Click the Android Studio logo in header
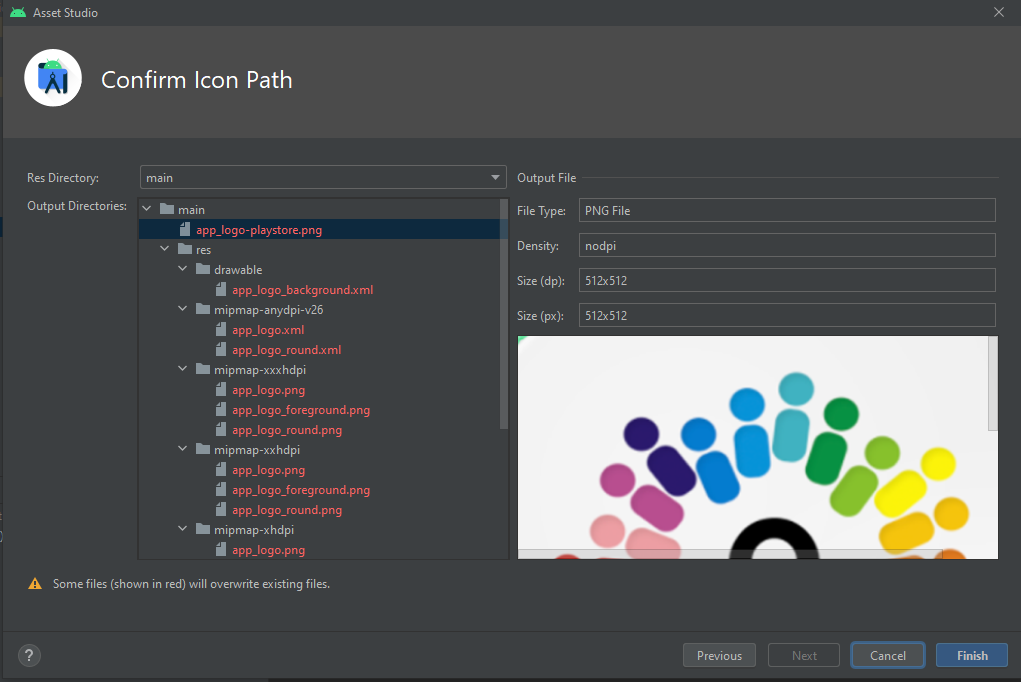The height and width of the screenshot is (682, 1021). pyautogui.click(x=53, y=78)
